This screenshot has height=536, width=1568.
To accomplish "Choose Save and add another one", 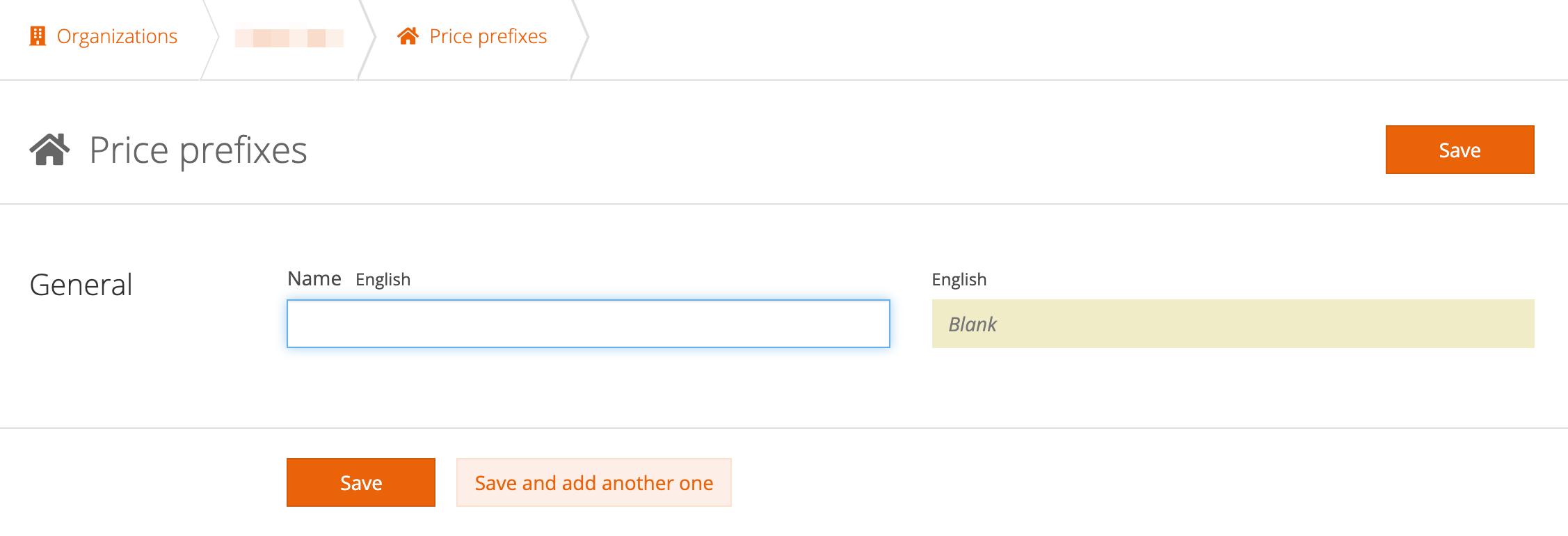I will [x=594, y=482].
